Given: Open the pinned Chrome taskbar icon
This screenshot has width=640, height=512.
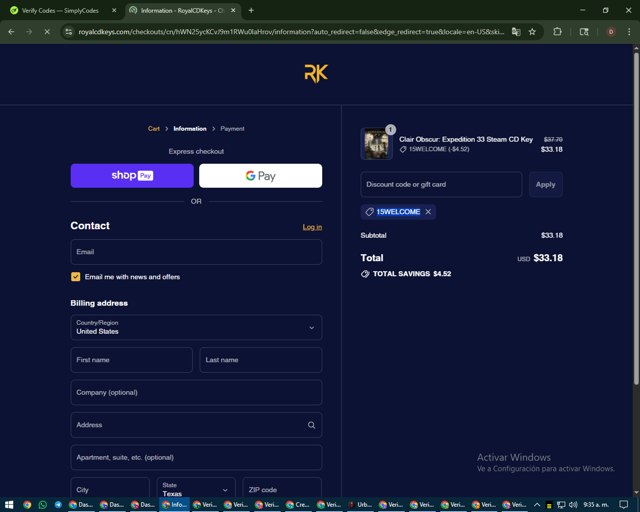Looking at the screenshot, I should pyautogui.click(x=27, y=505).
